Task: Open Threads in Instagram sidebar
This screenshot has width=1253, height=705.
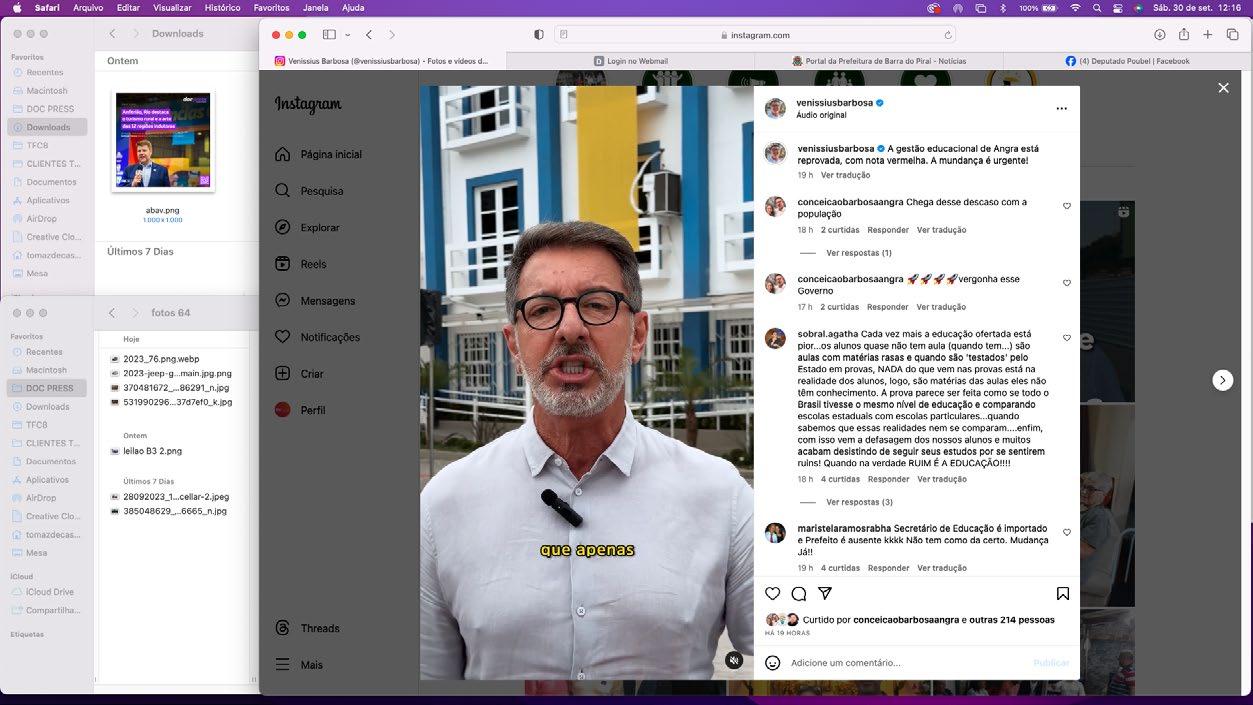Action: 307,629
